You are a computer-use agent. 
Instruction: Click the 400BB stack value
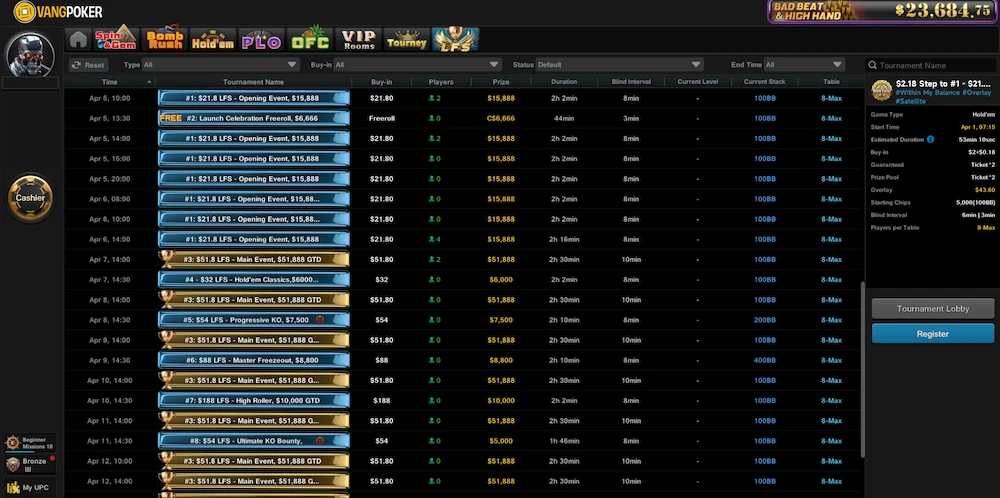pos(765,360)
